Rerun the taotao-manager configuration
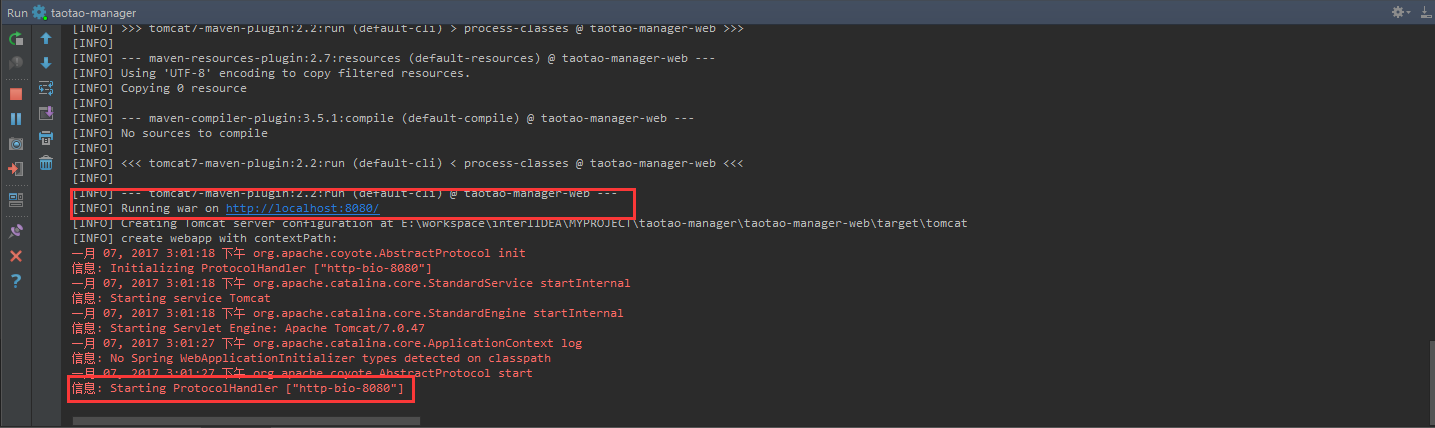The width and height of the screenshot is (1435, 428). pos(16,39)
